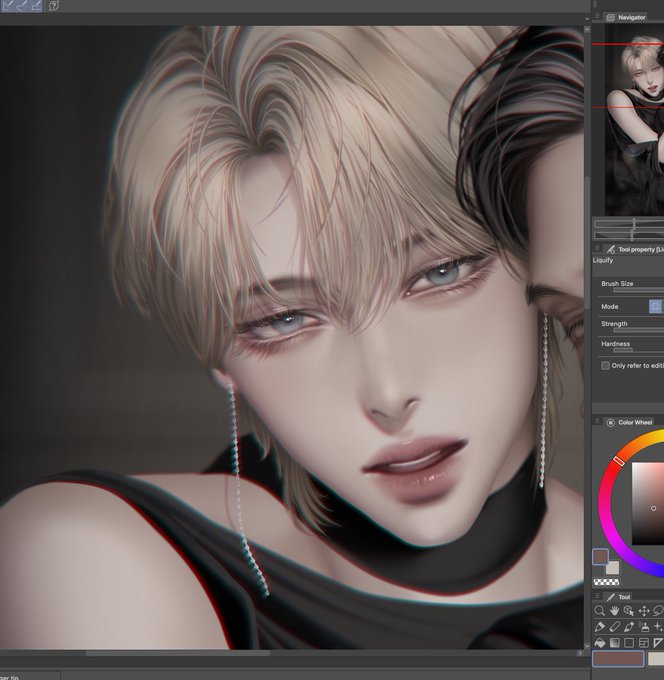Select the Figure rectangle tool
Image resolution: width=664 pixels, height=680 pixels.
coord(629,642)
